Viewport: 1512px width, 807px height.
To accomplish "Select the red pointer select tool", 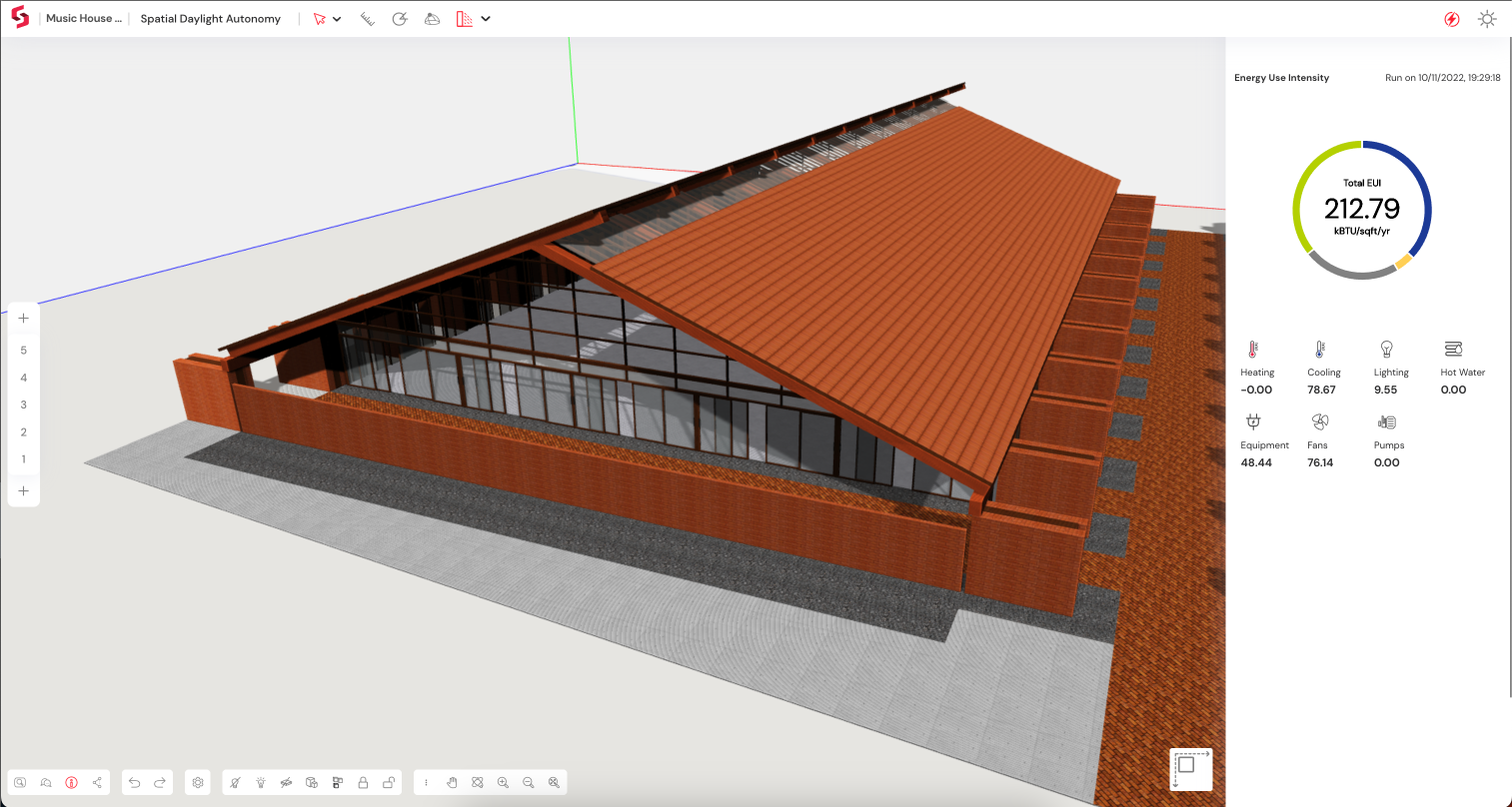I will coord(320,19).
